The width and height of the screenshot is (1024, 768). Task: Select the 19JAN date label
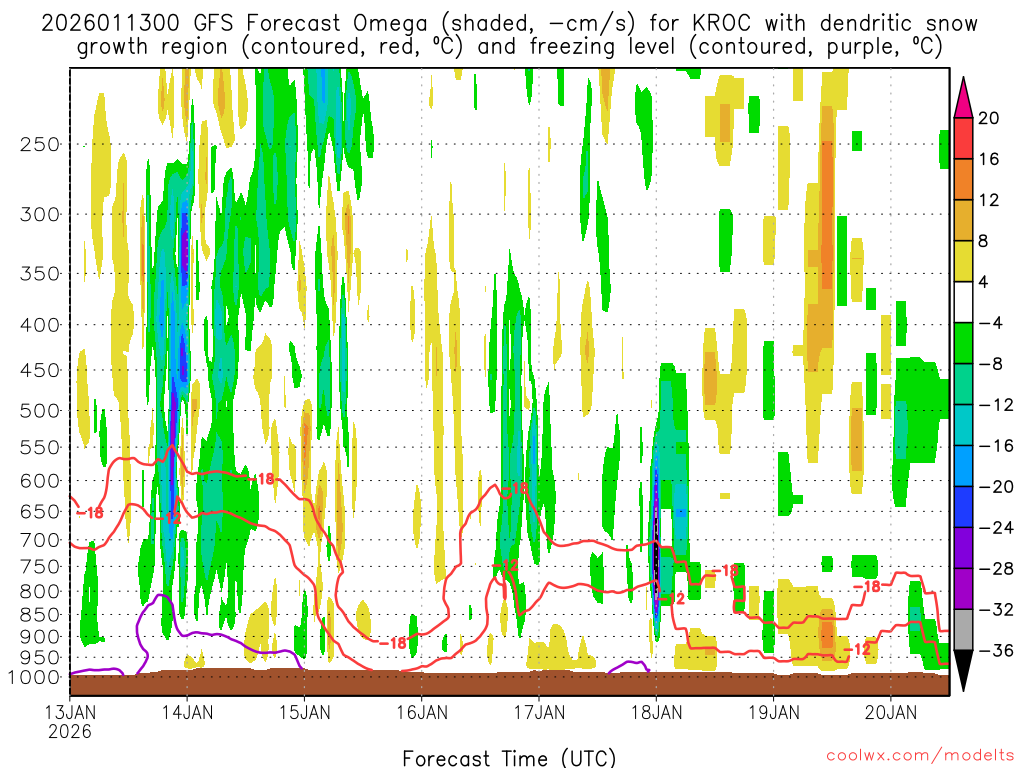(774, 712)
